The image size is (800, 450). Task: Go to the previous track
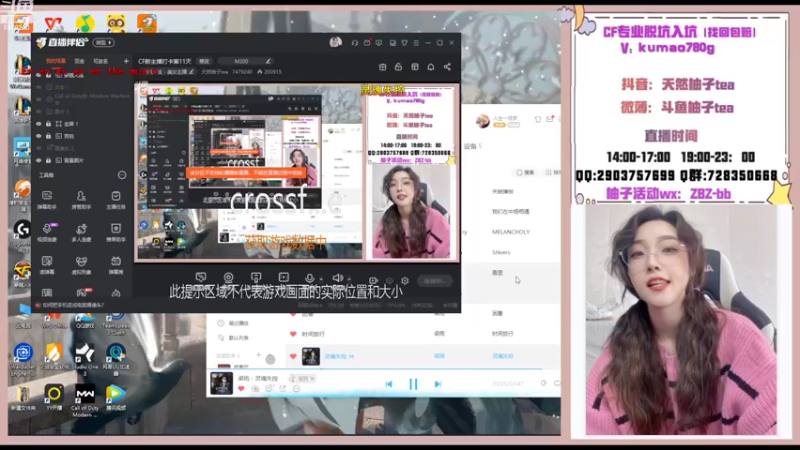pyautogui.click(x=389, y=384)
